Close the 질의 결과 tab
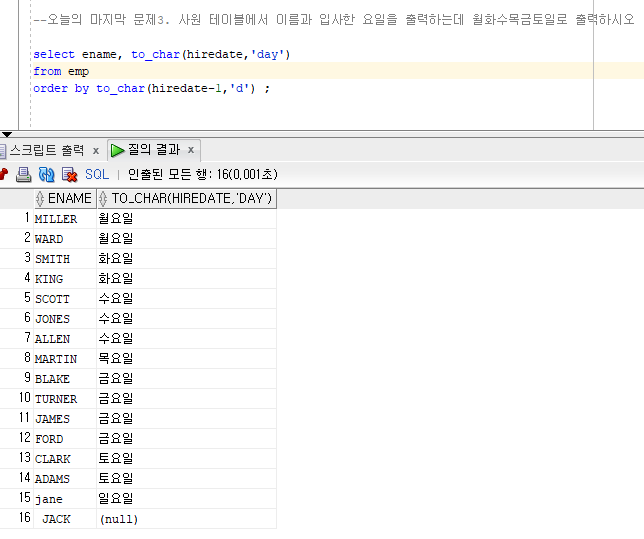Screen dimensions: 644x539 [x=190, y=151]
